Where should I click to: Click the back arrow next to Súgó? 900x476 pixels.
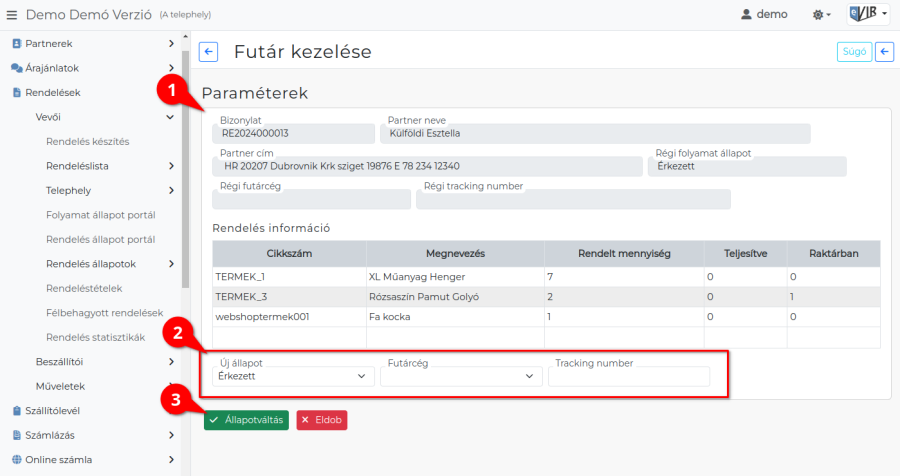coord(884,52)
